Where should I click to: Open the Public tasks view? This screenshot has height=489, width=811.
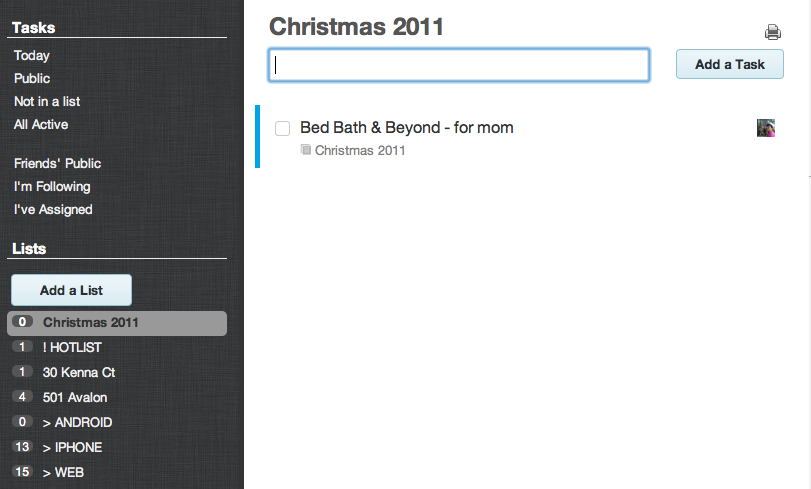click(32, 78)
